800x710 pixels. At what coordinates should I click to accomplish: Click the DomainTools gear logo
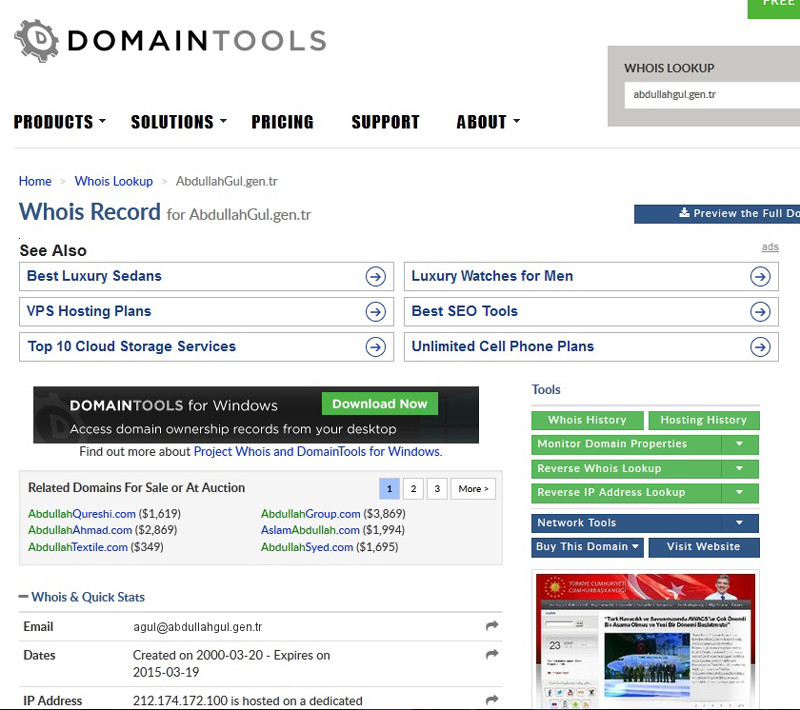pos(38,41)
